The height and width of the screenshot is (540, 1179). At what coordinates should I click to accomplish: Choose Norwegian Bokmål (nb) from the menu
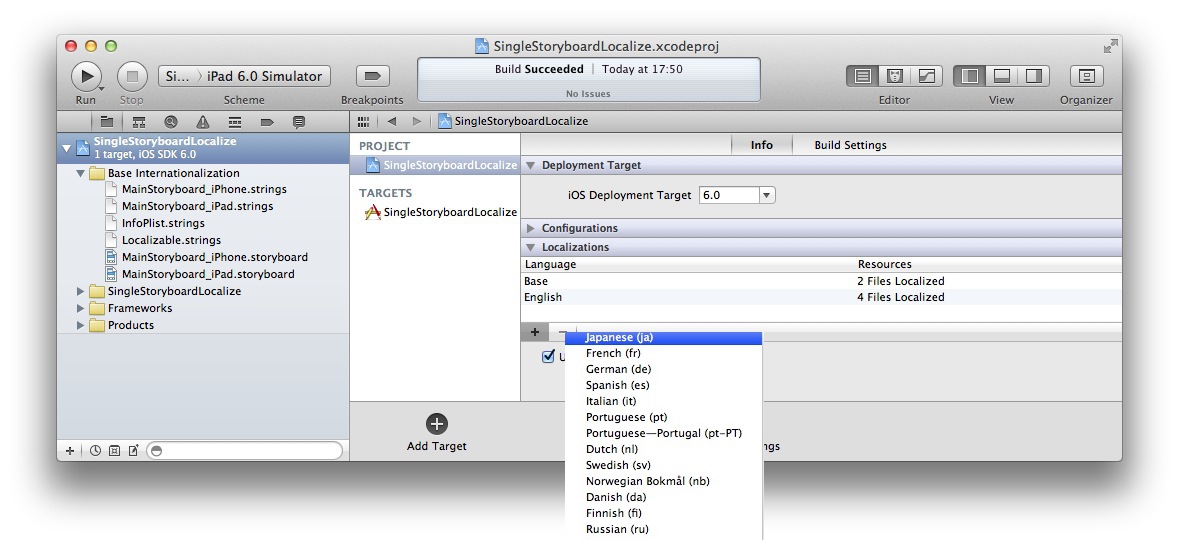coord(664,481)
